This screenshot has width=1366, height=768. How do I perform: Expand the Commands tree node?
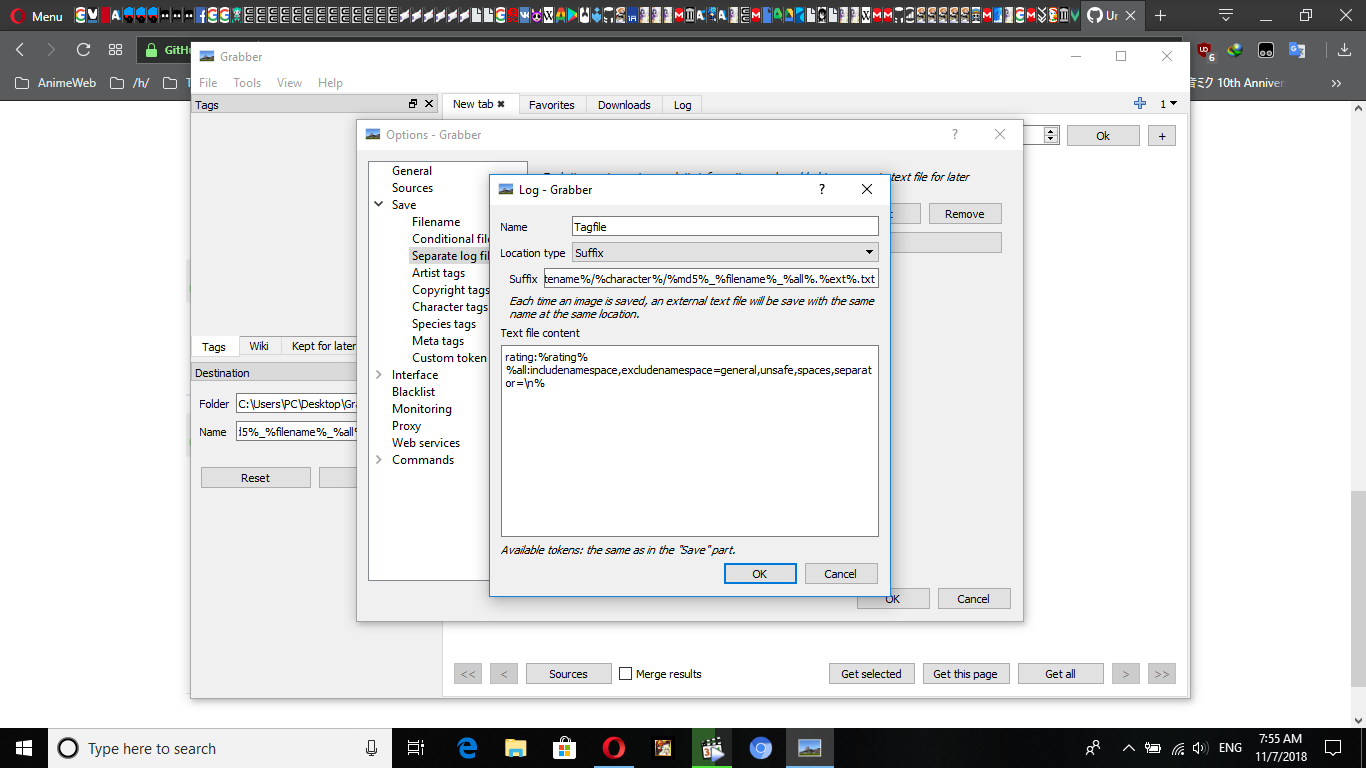(379, 460)
